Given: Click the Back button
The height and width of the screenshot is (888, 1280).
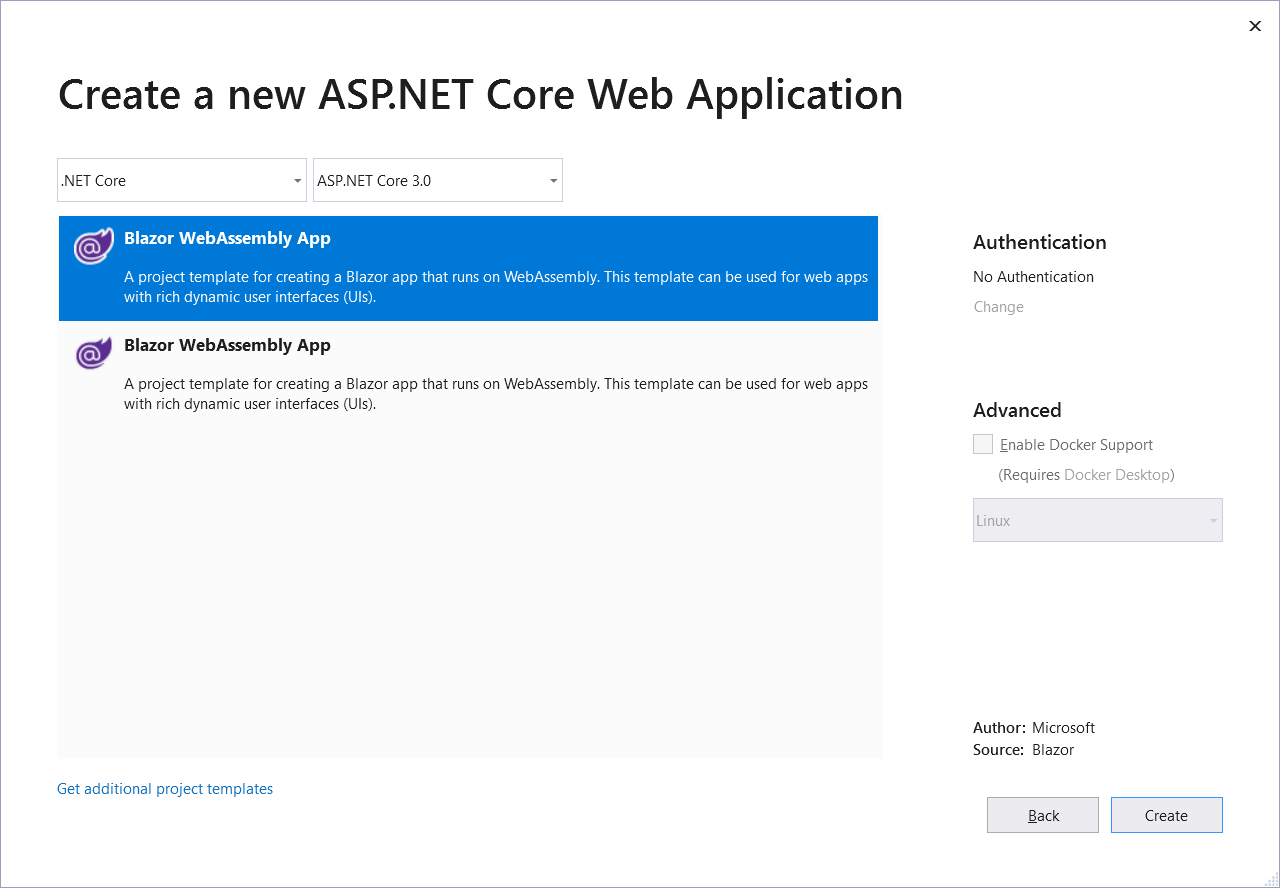Looking at the screenshot, I should [1042, 815].
